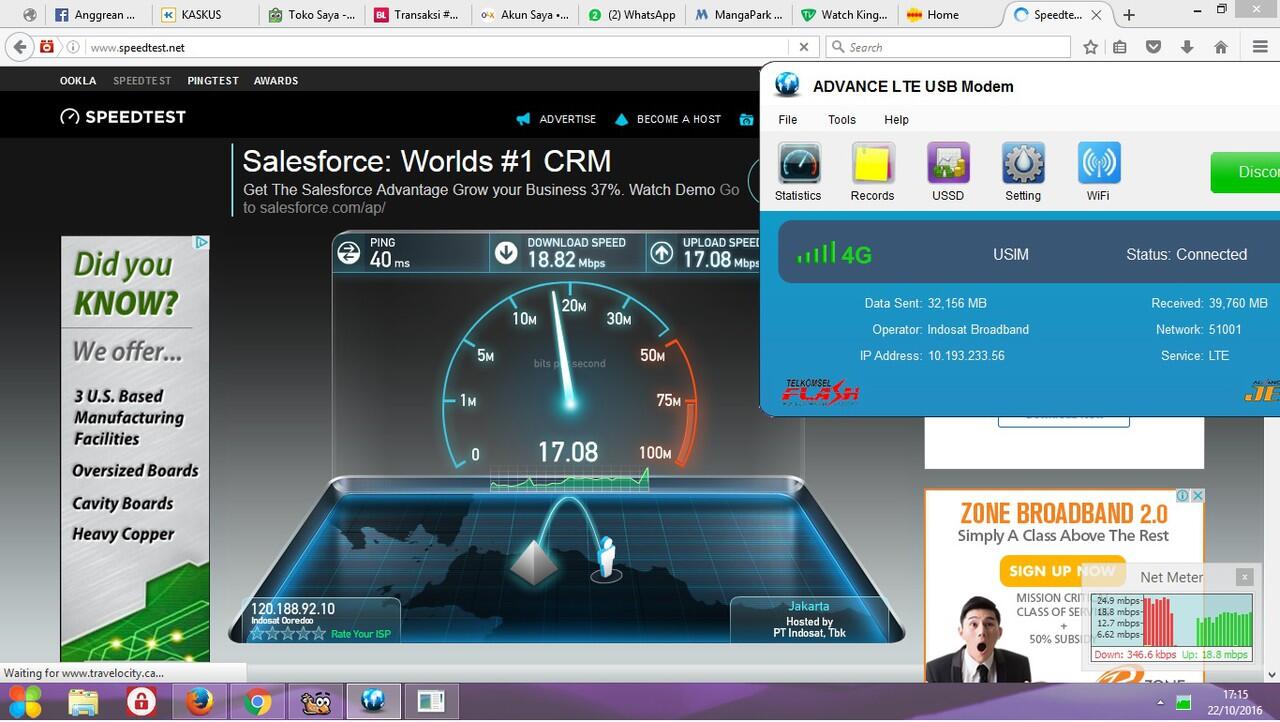Open the Firefox hamburger menu

(1260, 47)
